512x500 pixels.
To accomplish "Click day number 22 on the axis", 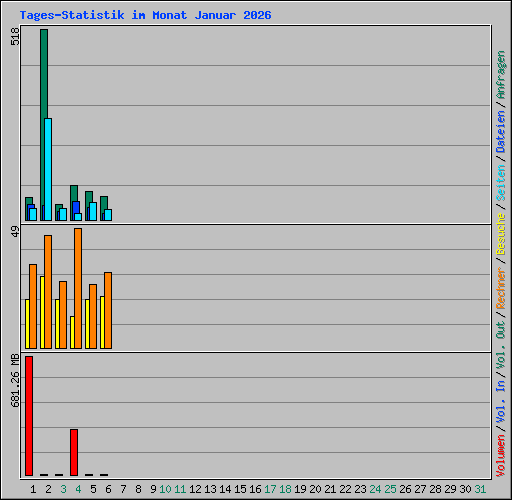I will coord(345,489).
